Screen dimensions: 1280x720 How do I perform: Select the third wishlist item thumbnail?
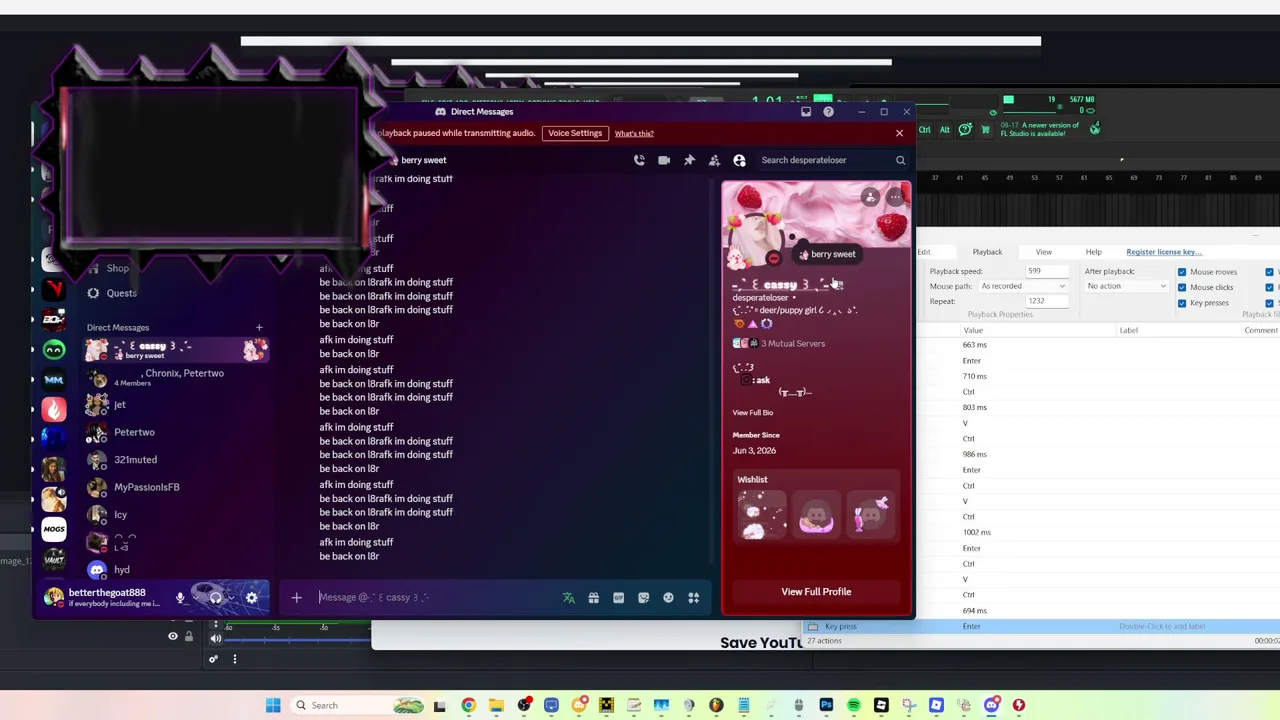pyautogui.click(x=870, y=515)
